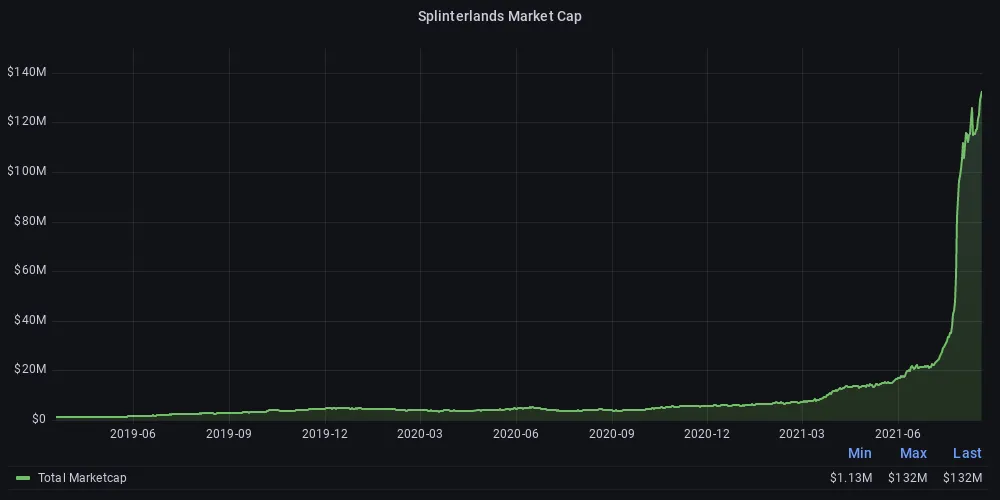Sort legend by the Max column
The height and width of the screenshot is (500, 1000).
pos(913,453)
